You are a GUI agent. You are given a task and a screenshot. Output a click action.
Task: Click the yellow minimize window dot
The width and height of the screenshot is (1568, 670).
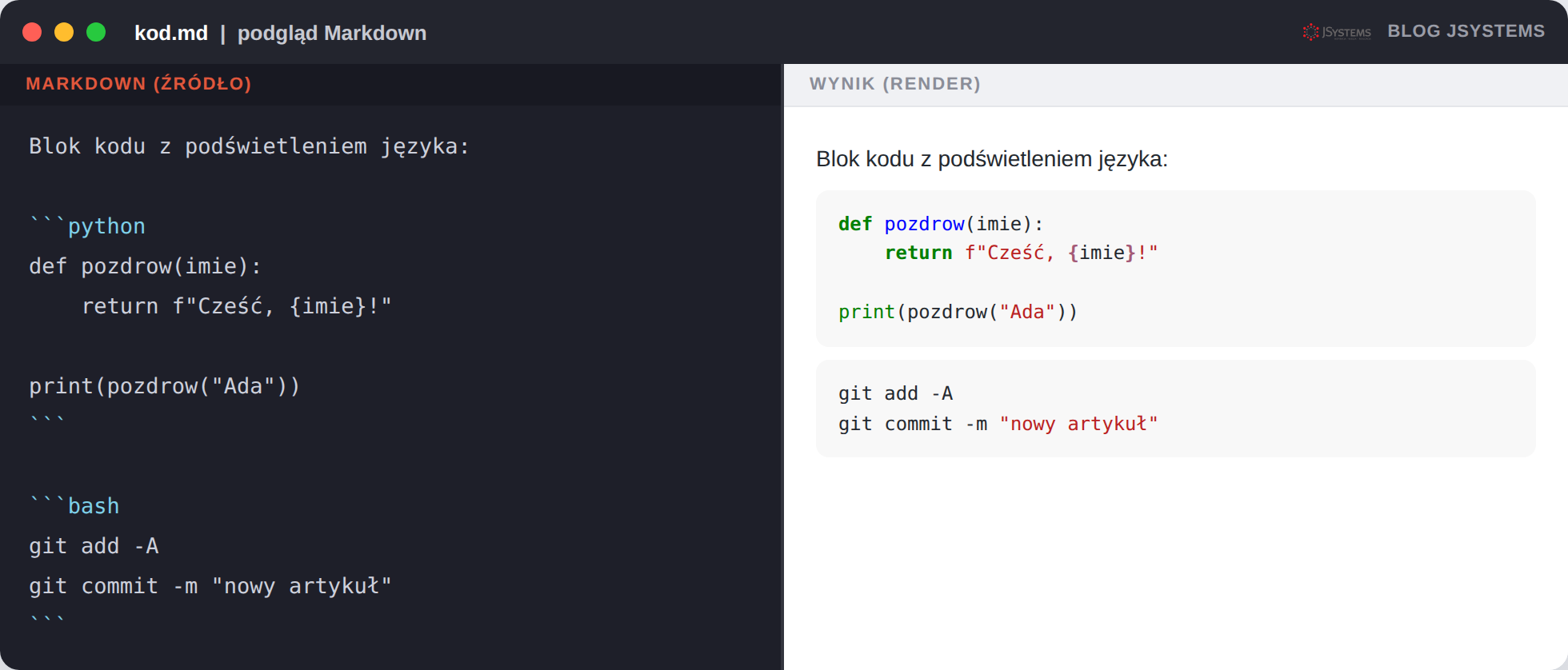tap(64, 32)
